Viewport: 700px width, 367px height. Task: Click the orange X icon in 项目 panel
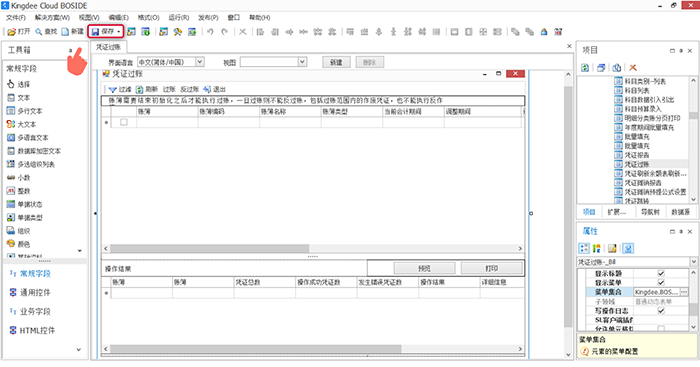point(633,68)
